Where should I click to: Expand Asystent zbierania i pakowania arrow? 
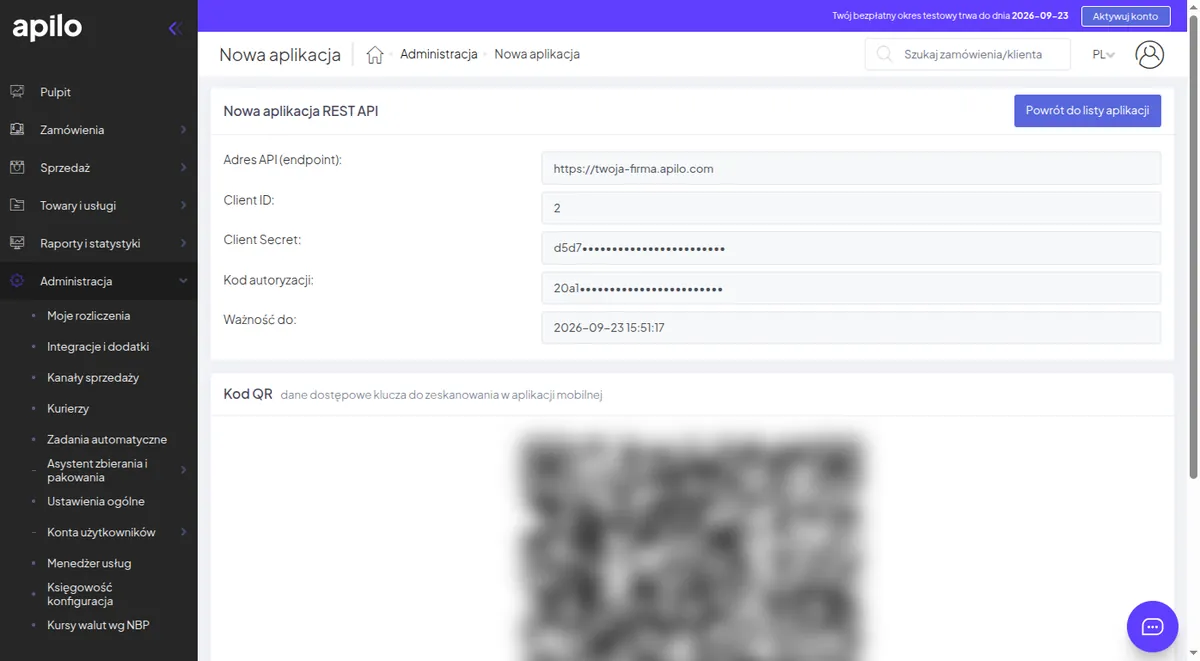pyautogui.click(x=183, y=470)
